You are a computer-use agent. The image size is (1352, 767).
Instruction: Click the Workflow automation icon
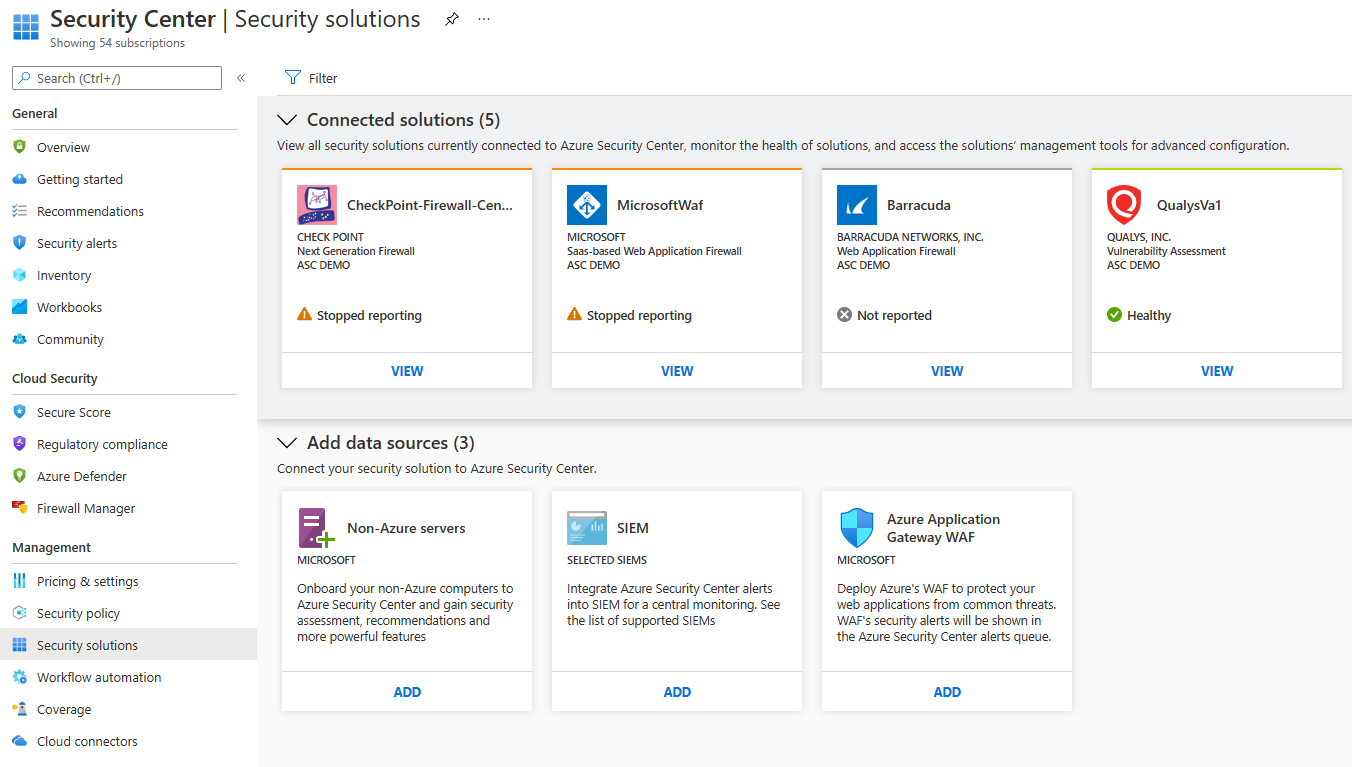click(x=19, y=677)
